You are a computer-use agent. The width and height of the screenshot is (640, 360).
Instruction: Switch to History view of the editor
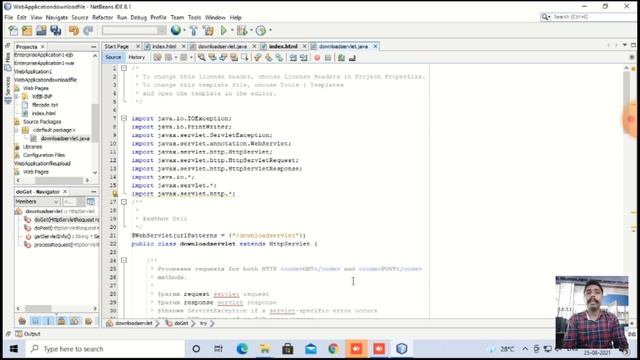pyautogui.click(x=136, y=58)
